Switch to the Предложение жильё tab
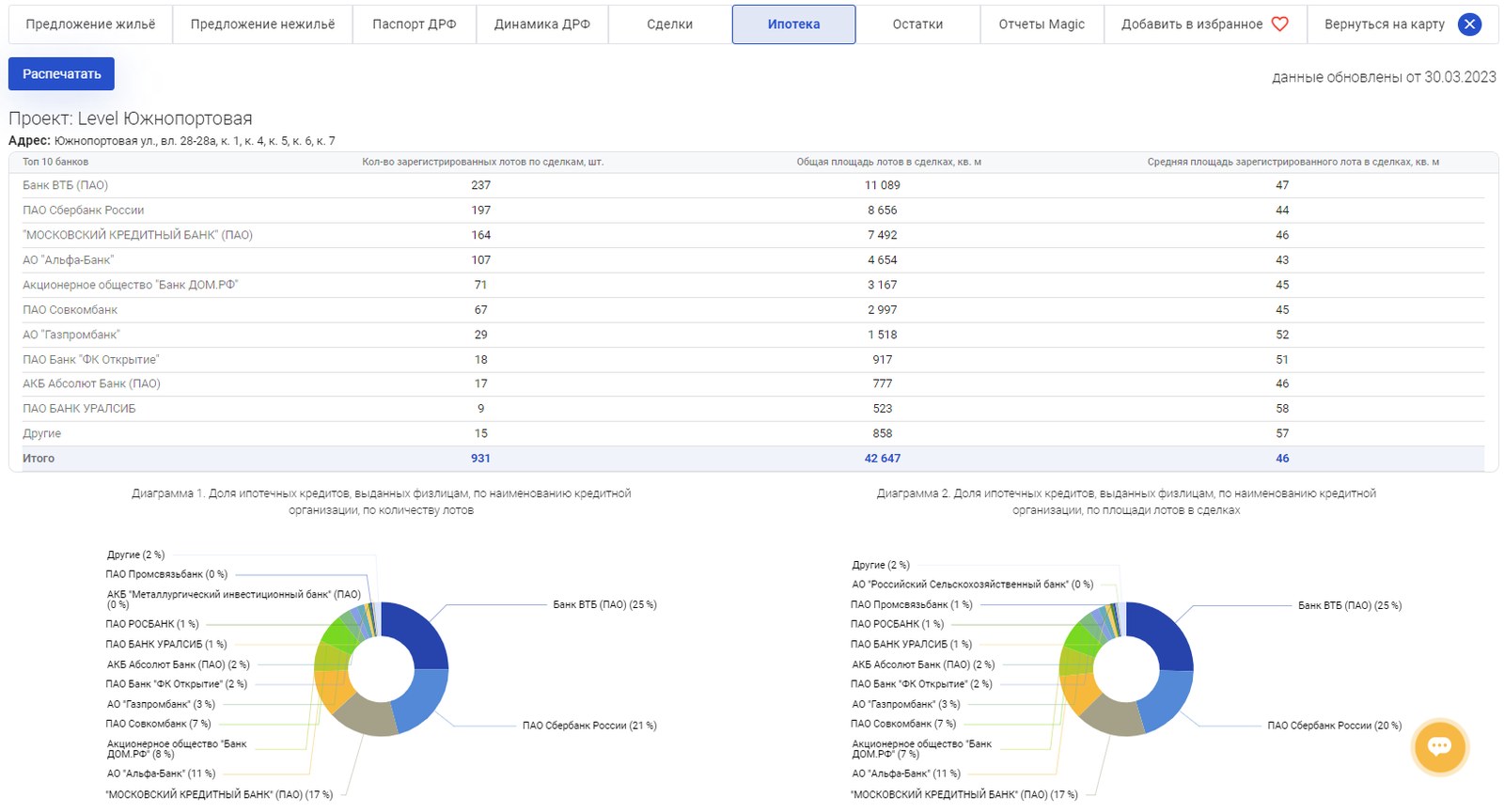The image size is (1504, 812). [90, 24]
